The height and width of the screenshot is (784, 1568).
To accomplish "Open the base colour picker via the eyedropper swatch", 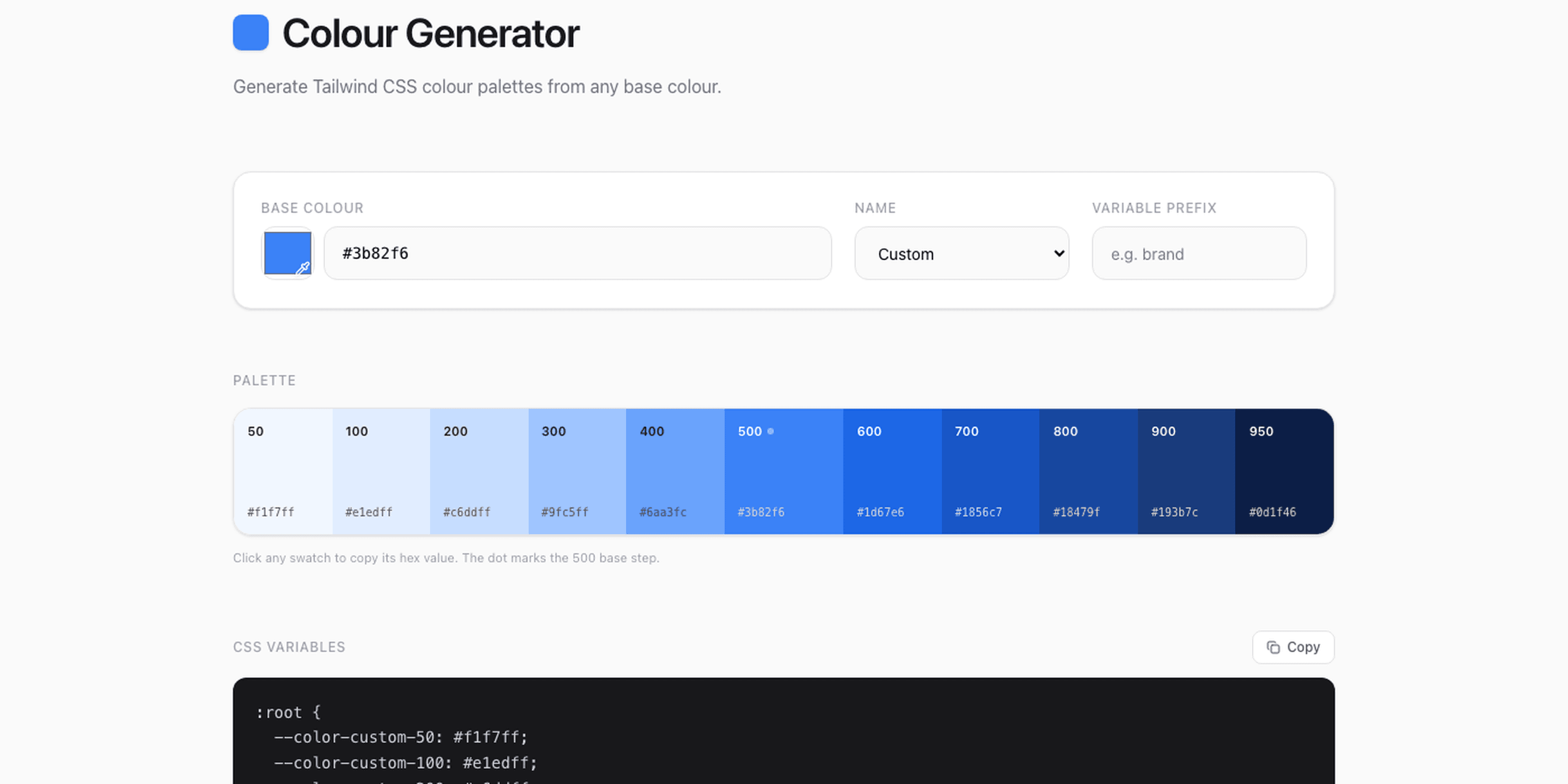I will [x=287, y=253].
